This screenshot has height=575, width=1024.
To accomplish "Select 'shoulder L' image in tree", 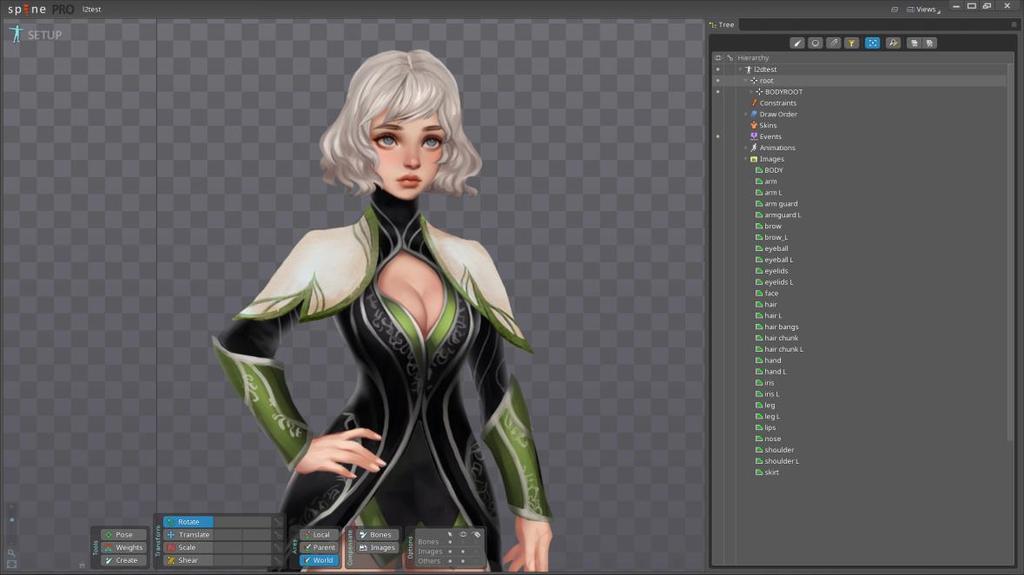I will pos(781,461).
